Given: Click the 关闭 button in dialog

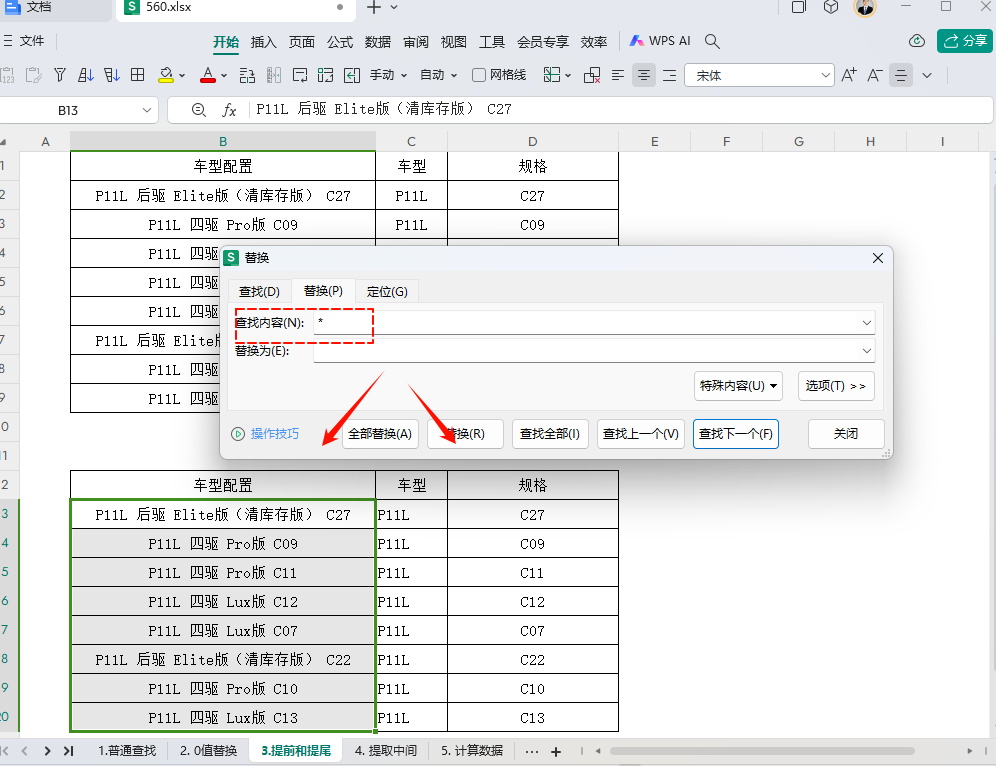Looking at the screenshot, I should coord(845,434).
